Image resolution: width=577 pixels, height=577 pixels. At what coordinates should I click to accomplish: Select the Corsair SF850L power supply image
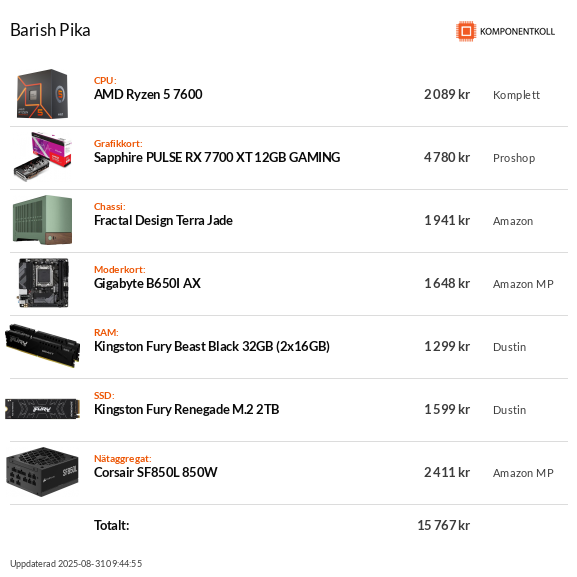click(43, 472)
